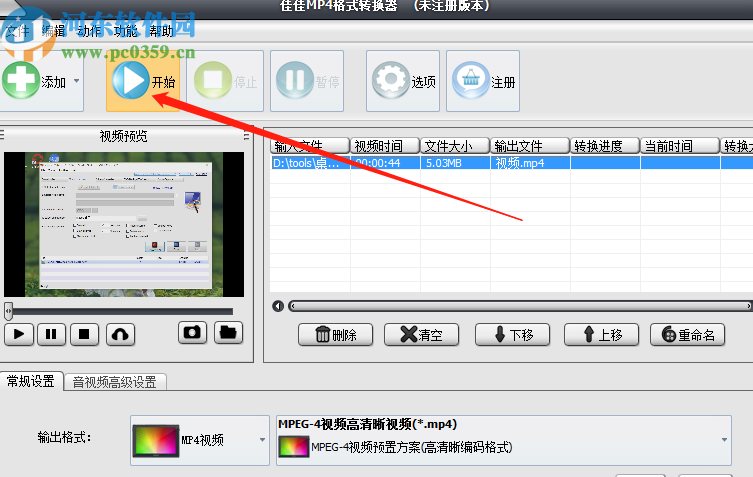This screenshot has width=753, height=477.
Task: Click the headphone audio icon under preview
Action: [120, 334]
